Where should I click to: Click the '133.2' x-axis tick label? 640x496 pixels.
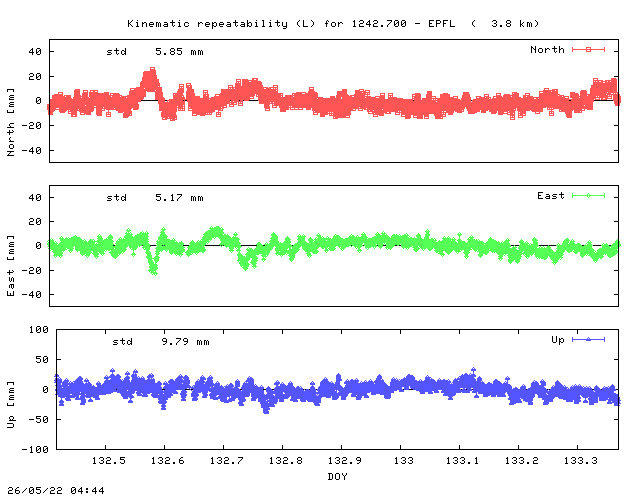point(522,460)
